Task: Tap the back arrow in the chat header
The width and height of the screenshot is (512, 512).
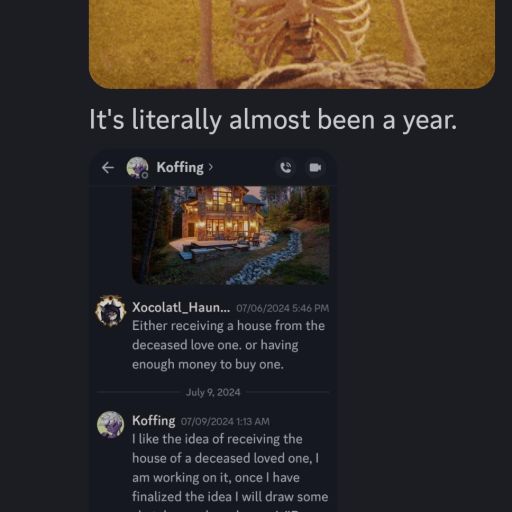Action: [x=108, y=168]
